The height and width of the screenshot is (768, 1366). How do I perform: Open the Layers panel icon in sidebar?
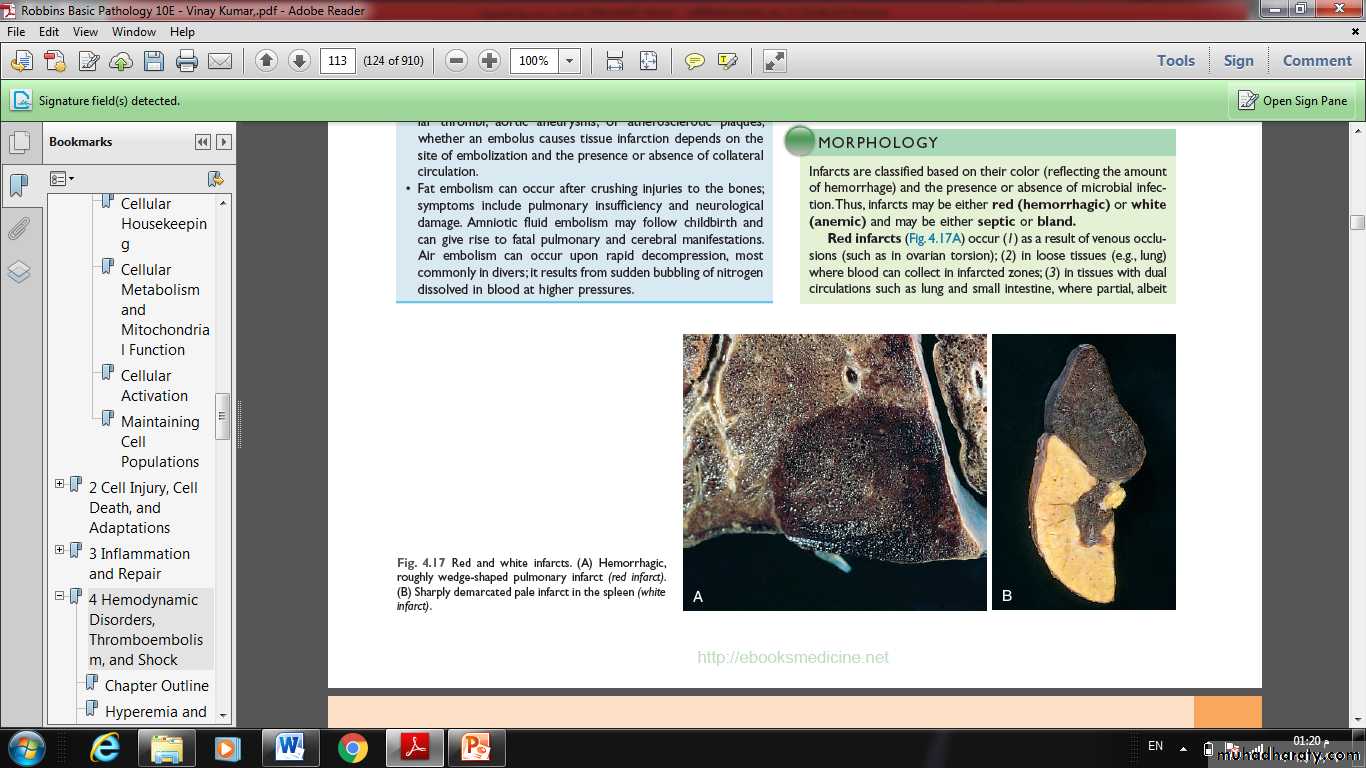pyautogui.click(x=19, y=272)
